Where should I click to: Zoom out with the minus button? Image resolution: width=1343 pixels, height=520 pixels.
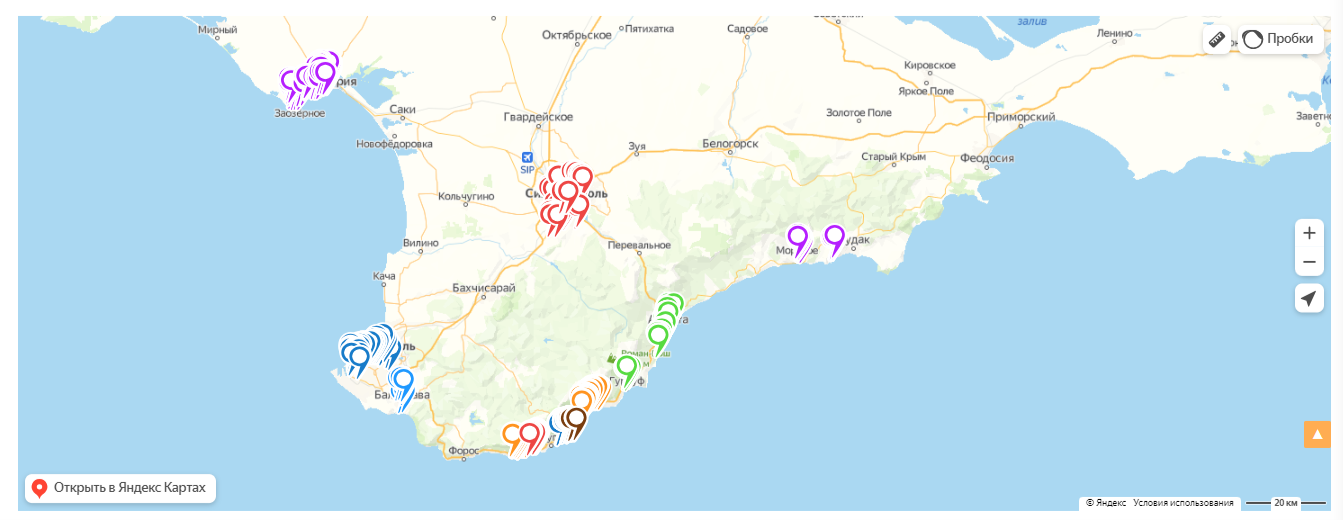point(1309,263)
